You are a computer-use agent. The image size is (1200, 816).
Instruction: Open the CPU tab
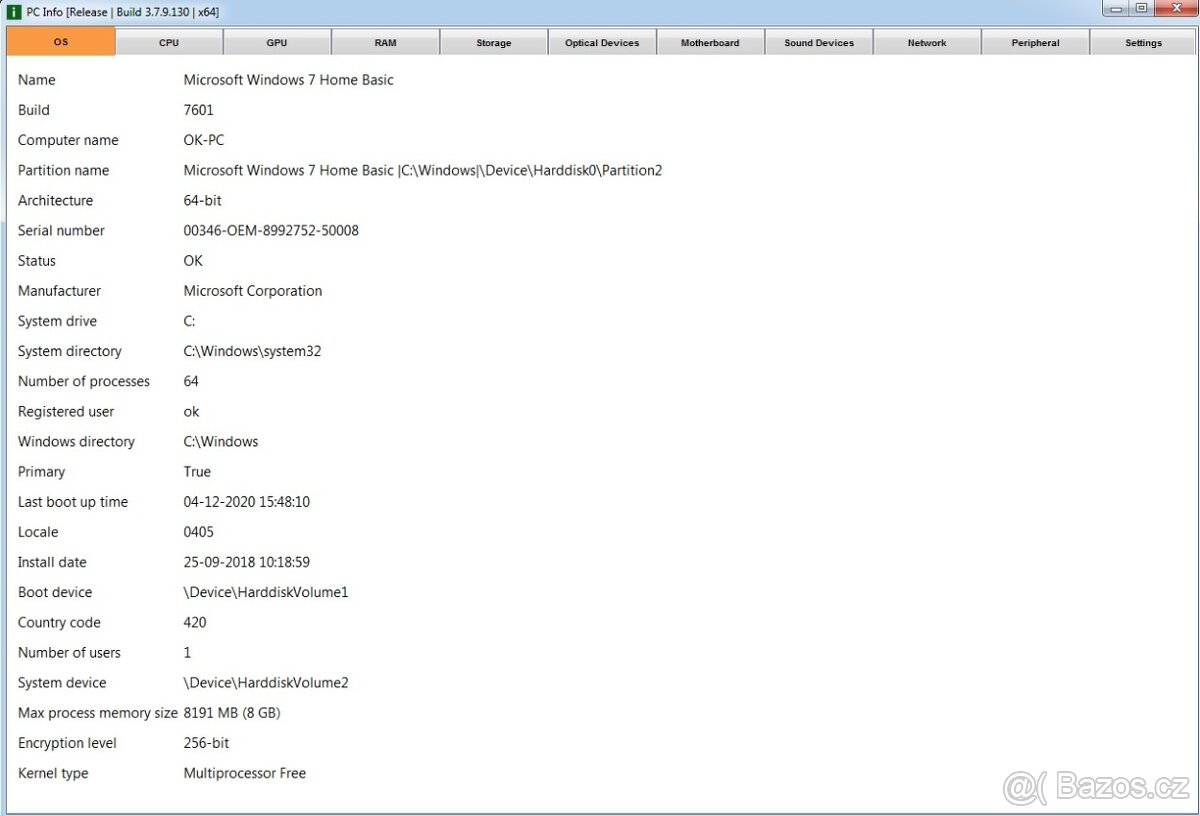tap(169, 43)
